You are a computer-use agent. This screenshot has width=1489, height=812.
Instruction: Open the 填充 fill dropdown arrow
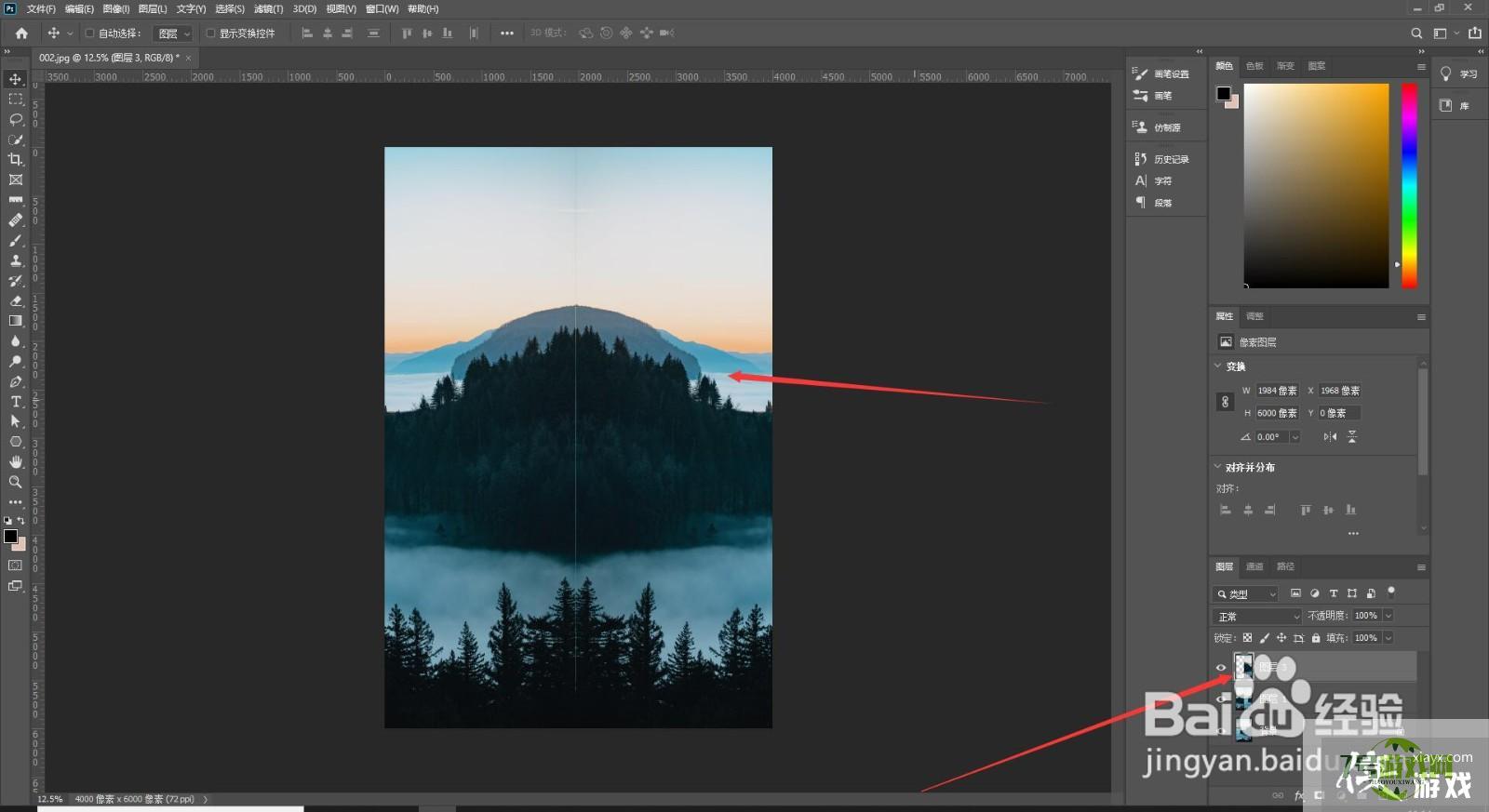1388,638
